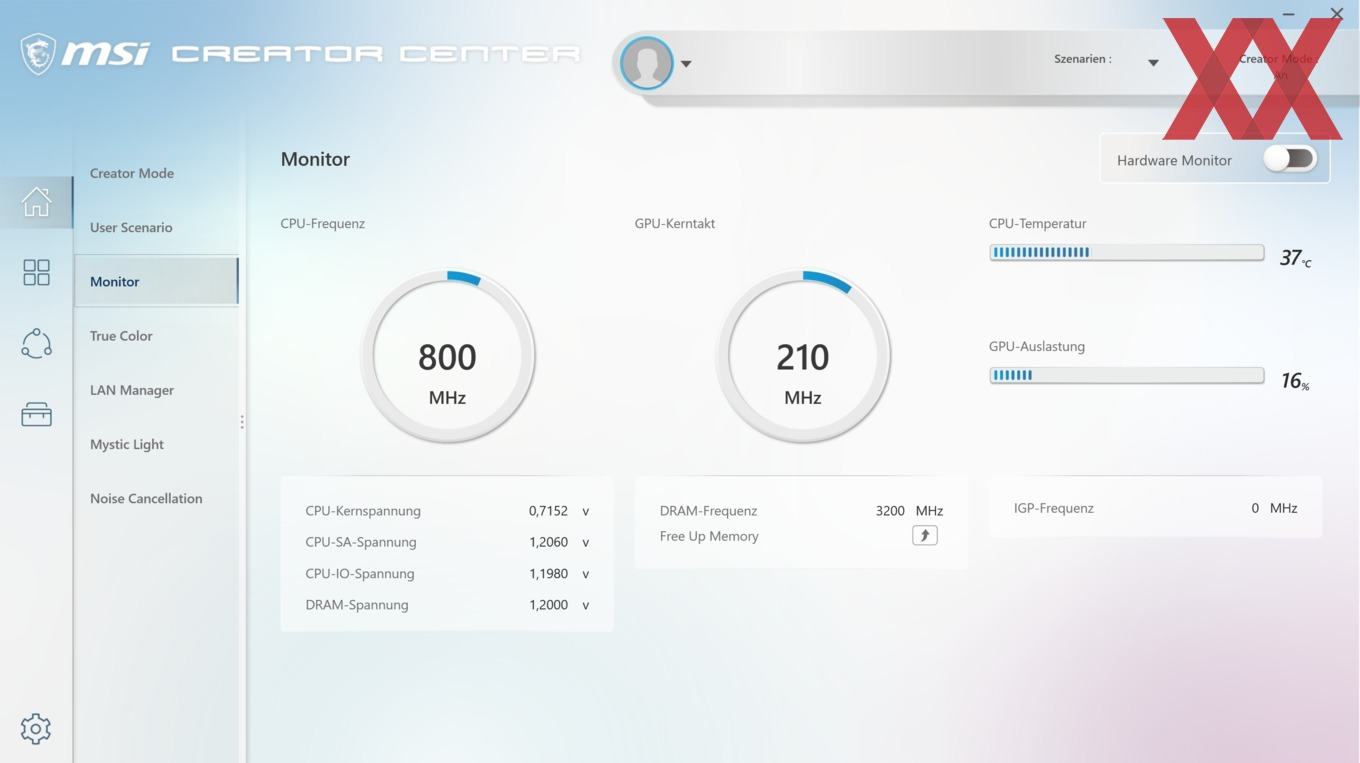Open the sync circle sidebar icon
The image size is (1360, 763).
tap(36, 343)
